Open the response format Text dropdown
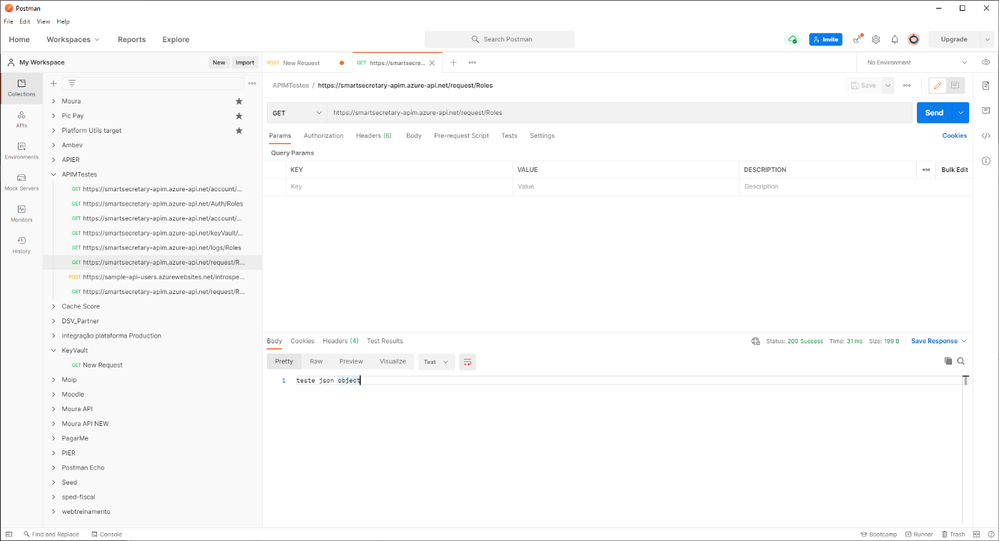The image size is (999, 541). [x=436, y=362]
